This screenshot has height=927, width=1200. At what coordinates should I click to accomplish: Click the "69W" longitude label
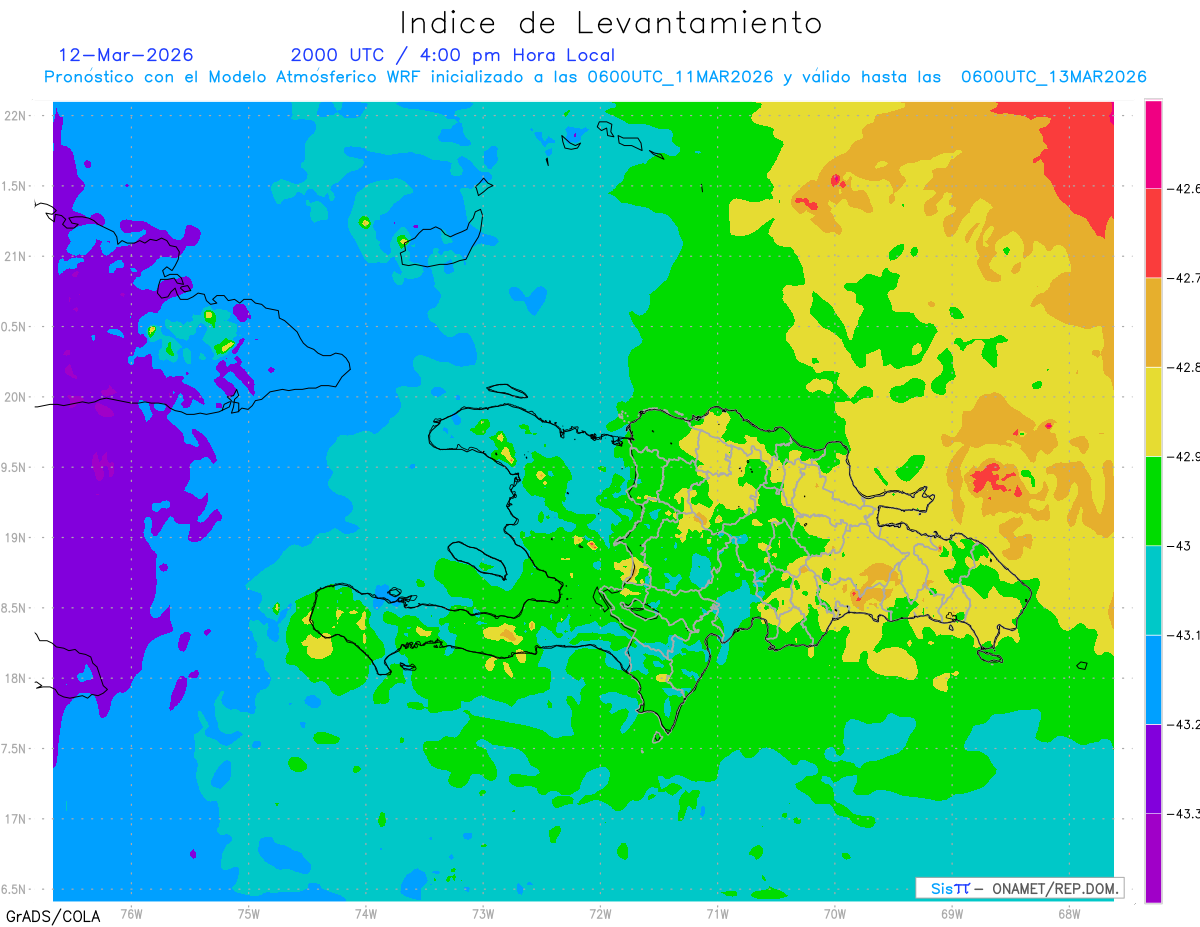coord(951,913)
